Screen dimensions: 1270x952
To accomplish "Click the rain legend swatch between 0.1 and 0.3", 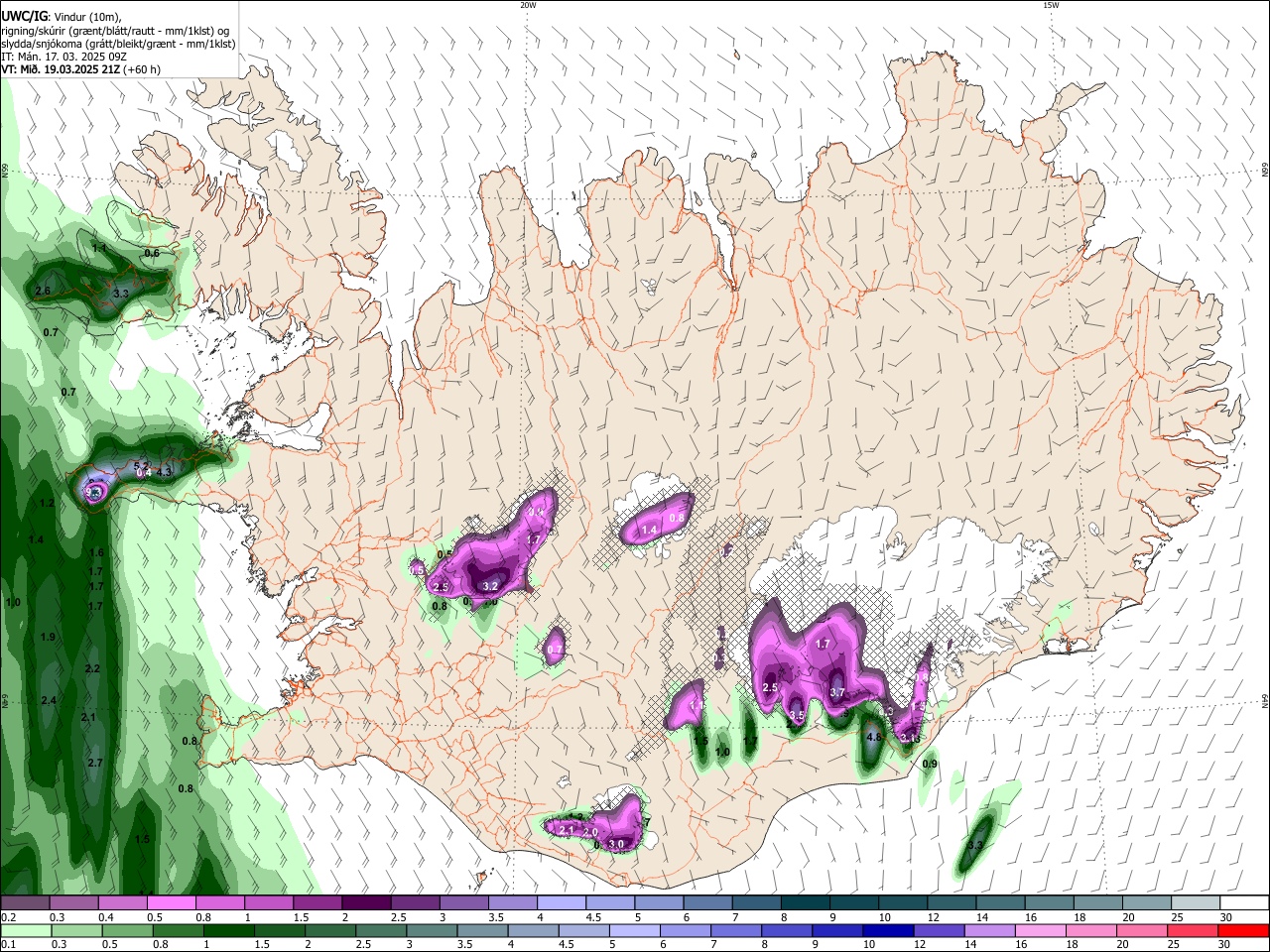I will click(25, 930).
